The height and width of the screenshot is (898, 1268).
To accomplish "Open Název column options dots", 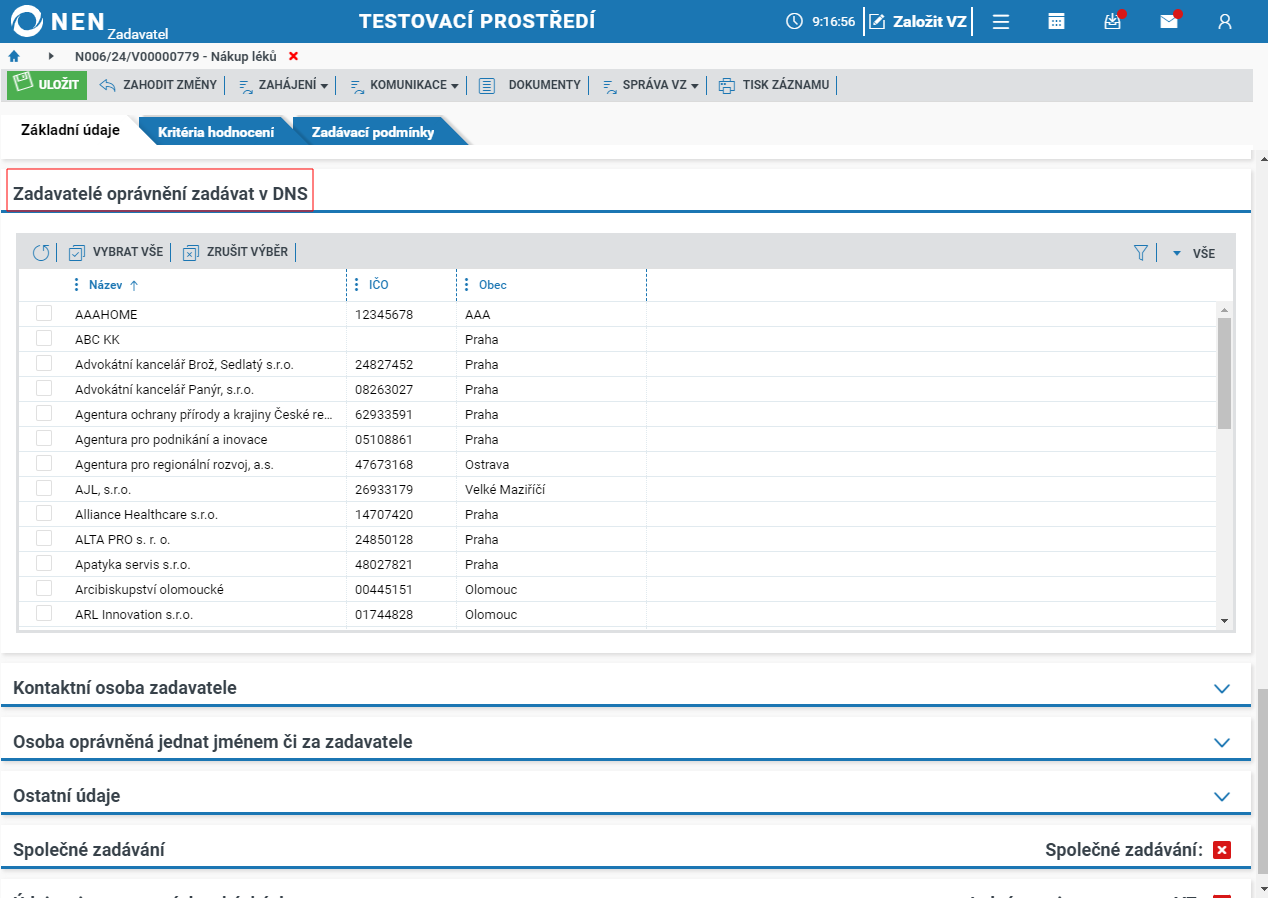I will [77, 285].
